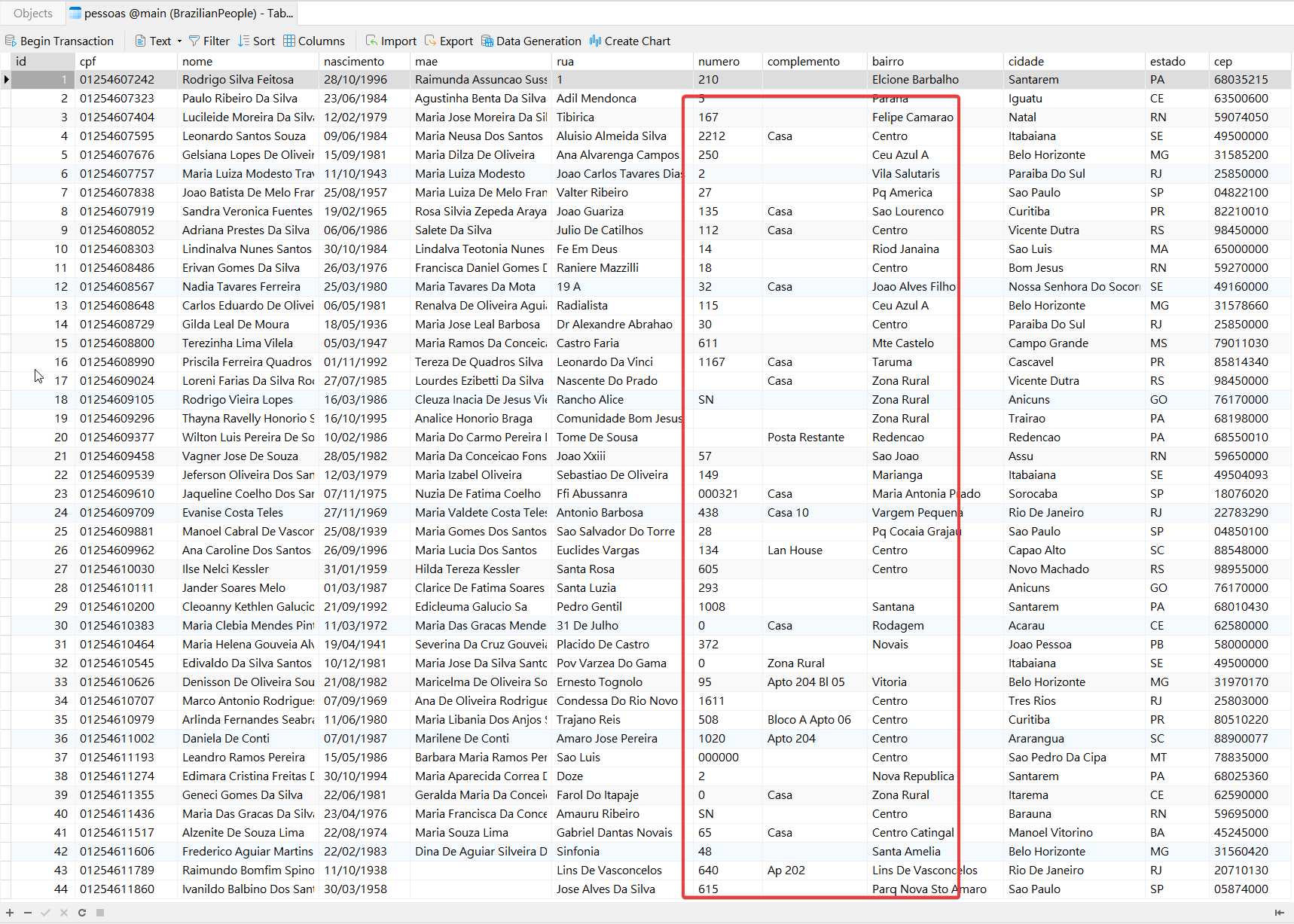Open the Data Generation icon

point(487,41)
